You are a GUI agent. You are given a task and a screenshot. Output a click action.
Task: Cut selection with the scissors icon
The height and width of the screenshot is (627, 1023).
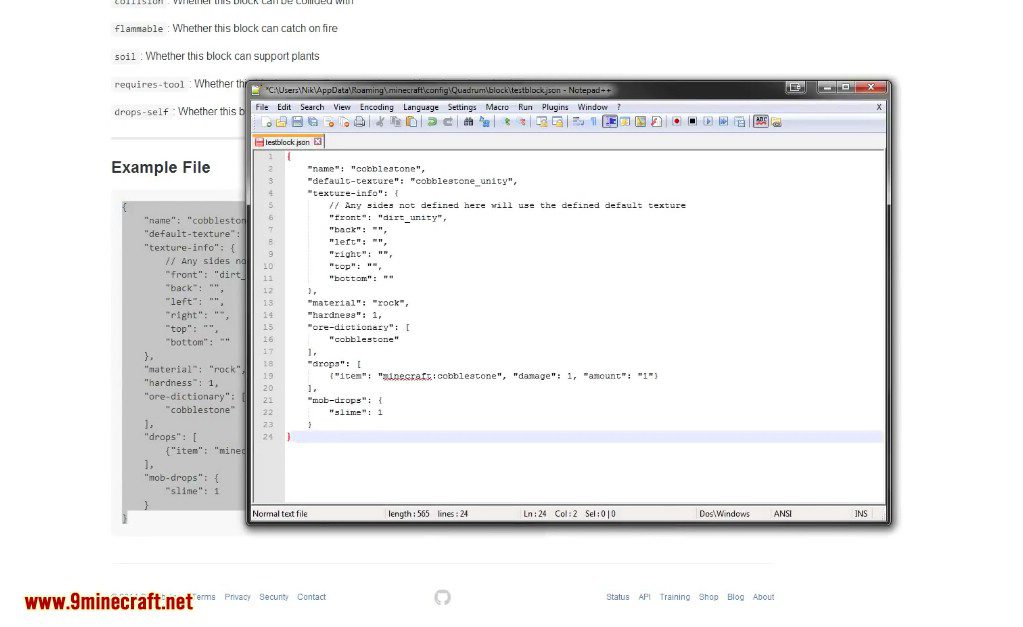380,122
